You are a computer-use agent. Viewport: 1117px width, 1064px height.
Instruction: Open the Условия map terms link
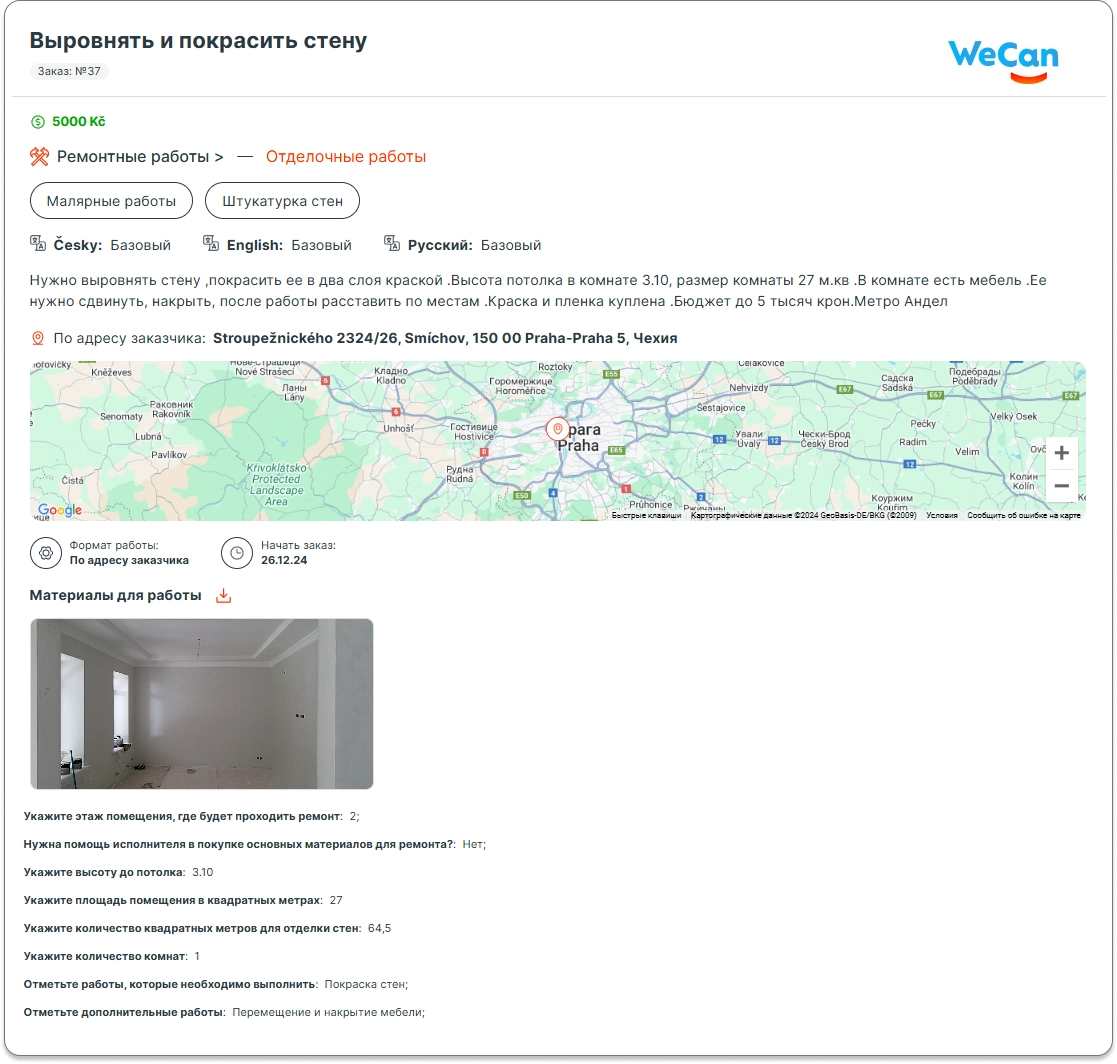(941, 515)
